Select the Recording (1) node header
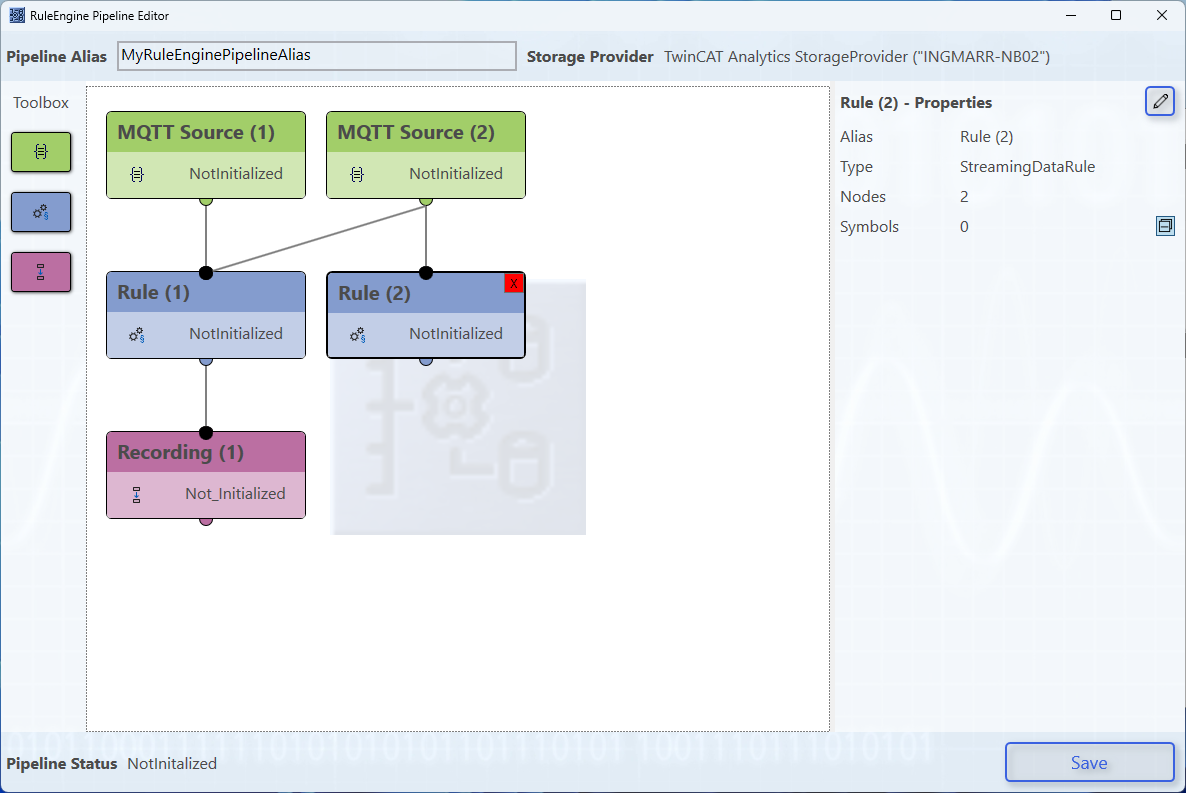Viewport: 1186px width, 793px height. [x=206, y=452]
